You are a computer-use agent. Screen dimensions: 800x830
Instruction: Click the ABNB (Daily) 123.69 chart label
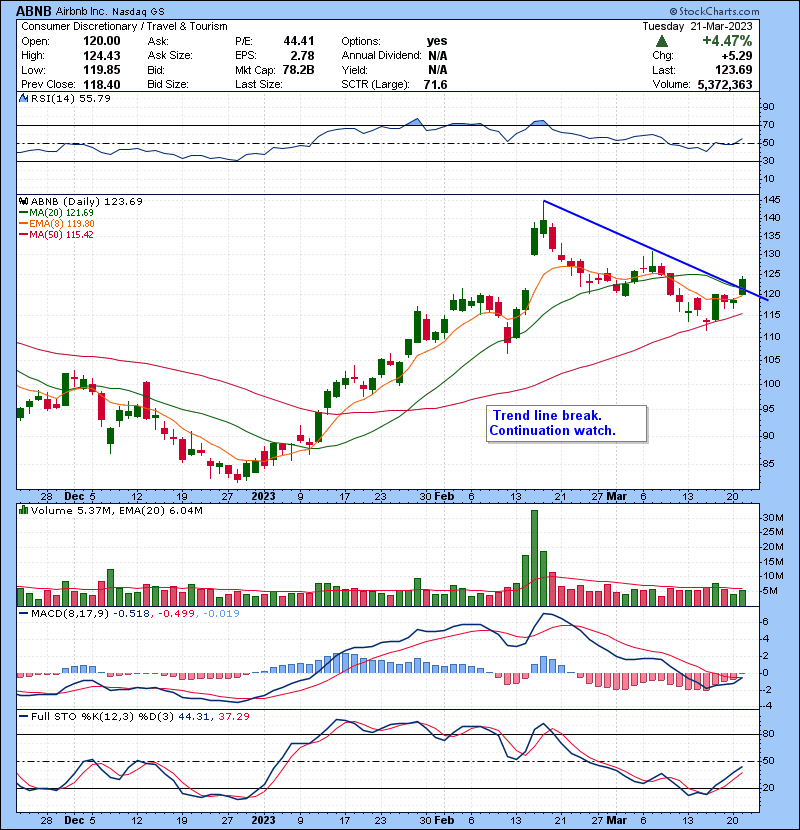click(x=87, y=201)
